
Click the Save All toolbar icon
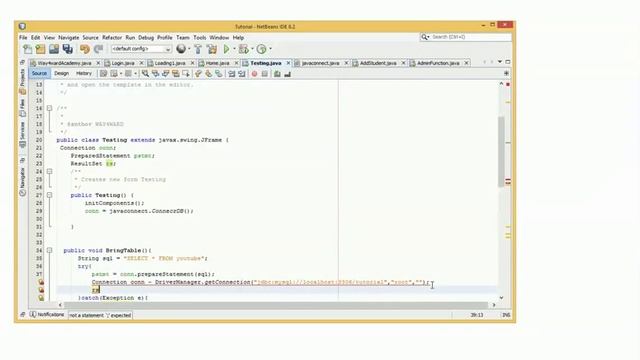[68, 49]
